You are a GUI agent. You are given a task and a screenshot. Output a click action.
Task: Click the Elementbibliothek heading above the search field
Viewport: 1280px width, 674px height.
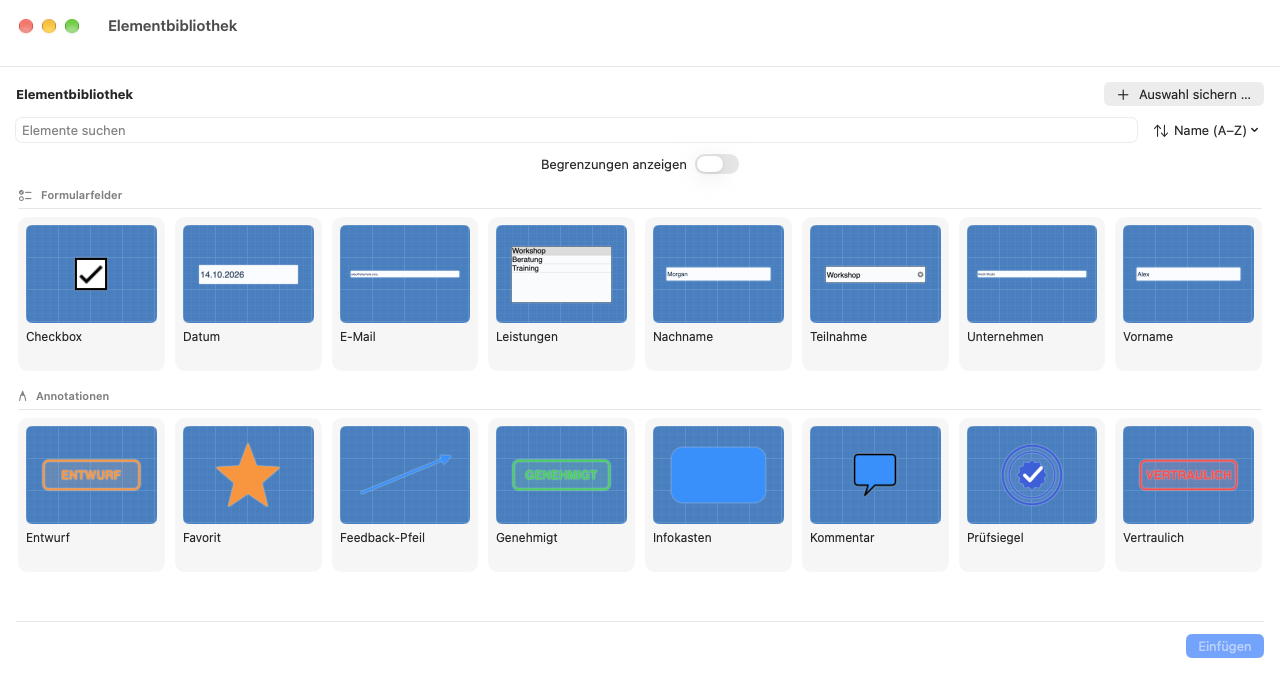tap(74, 94)
